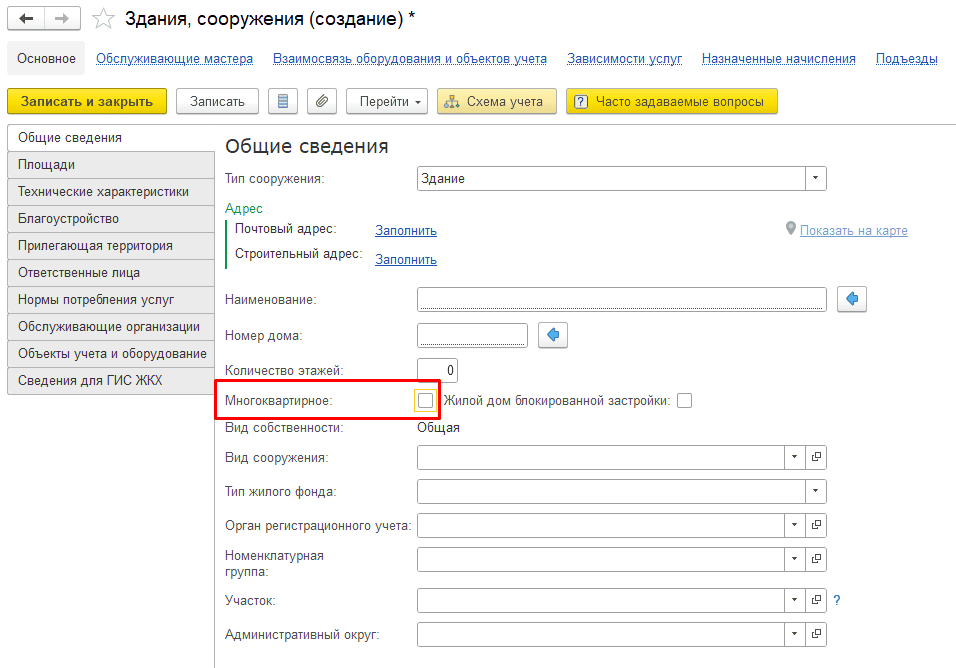Click blue arrow next to Номер дома field
Screen dimensions: 956x668
[553, 335]
